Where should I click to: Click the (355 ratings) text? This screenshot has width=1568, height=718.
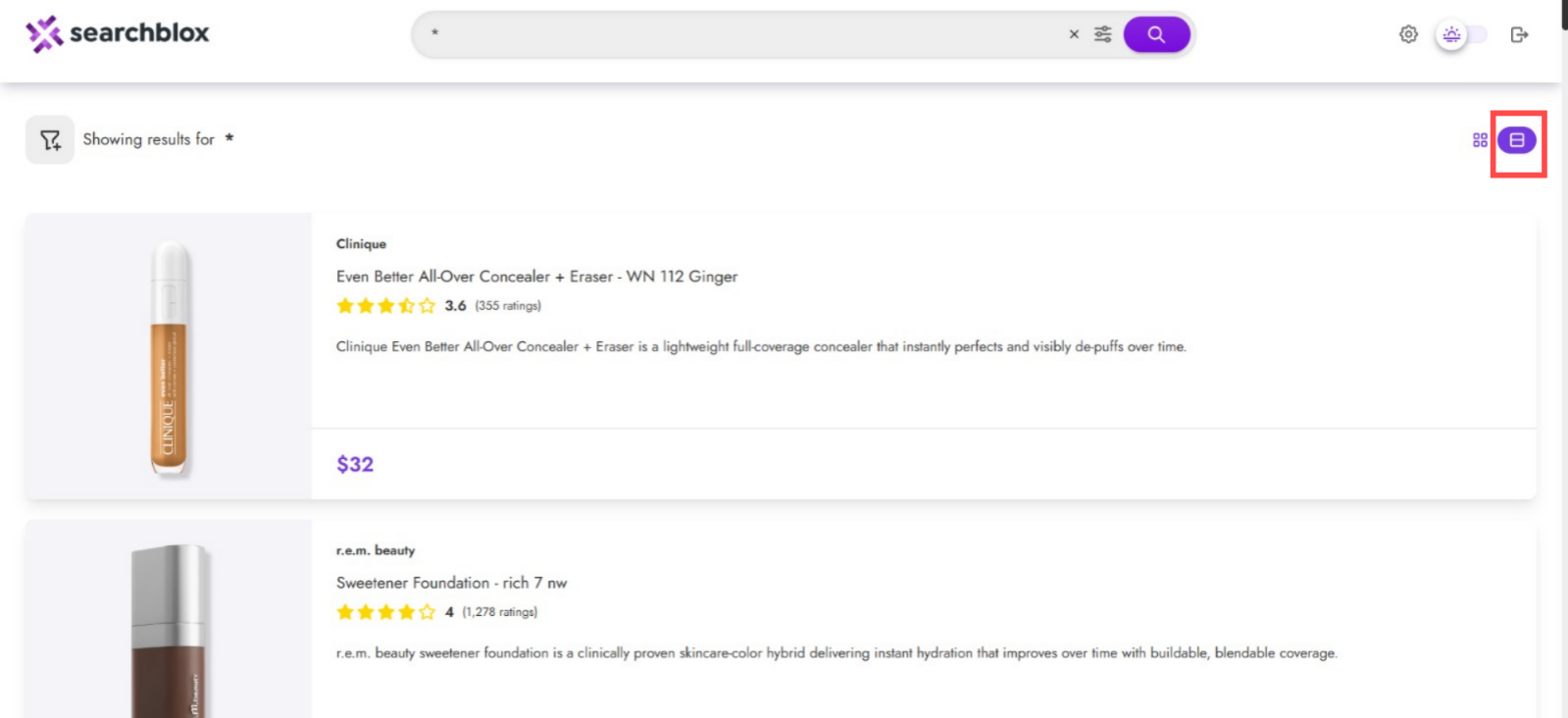(x=508, y=306)
